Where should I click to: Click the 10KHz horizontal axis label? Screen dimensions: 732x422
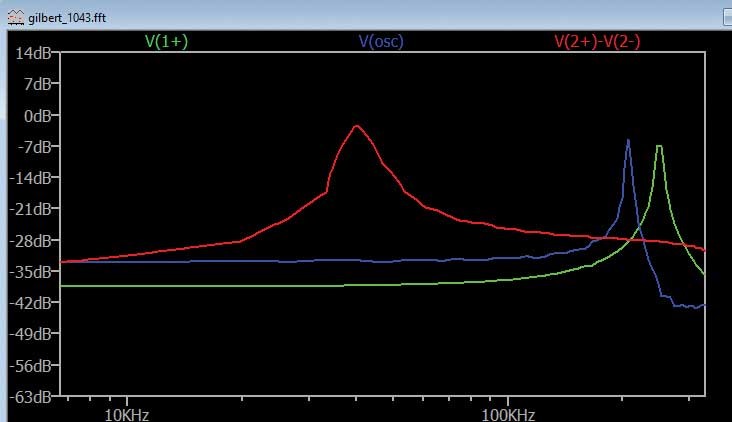(126, 412)
